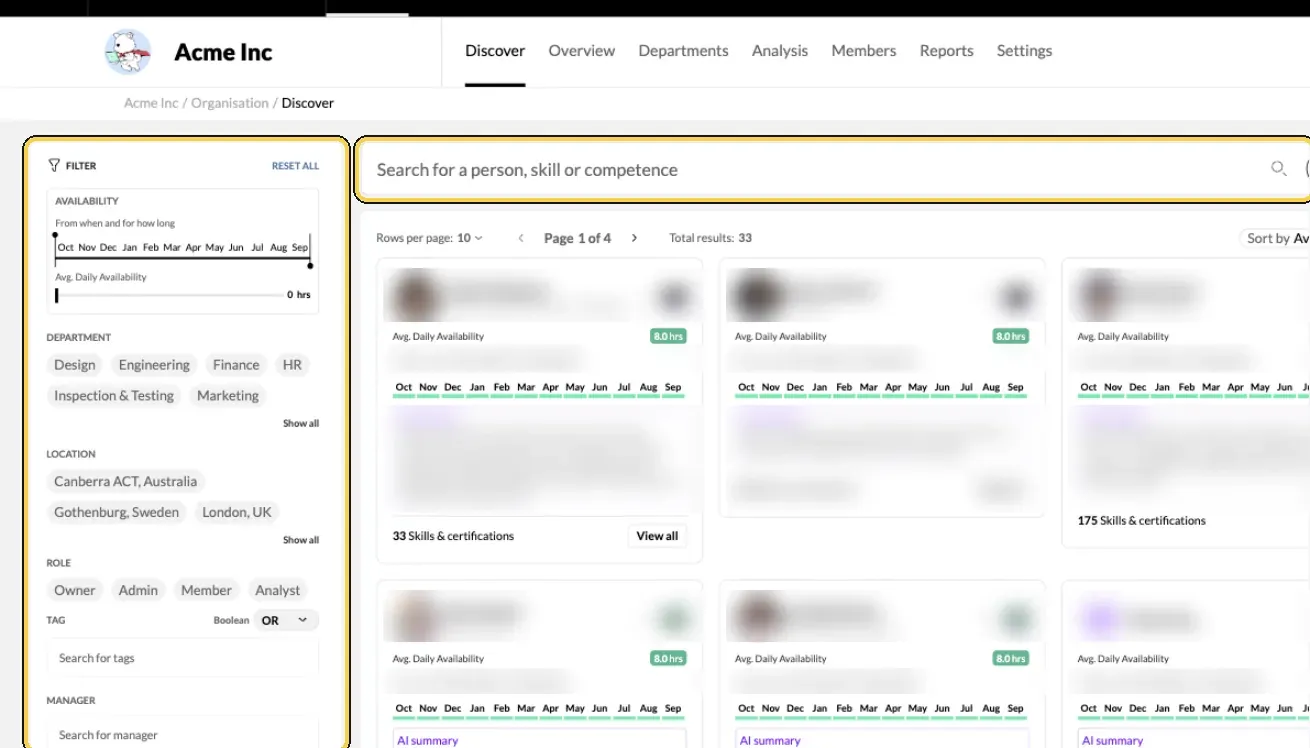Go to the Reports tab
Image resolution: width=1310 pixels, height=748 pixels.
[947, 51]
